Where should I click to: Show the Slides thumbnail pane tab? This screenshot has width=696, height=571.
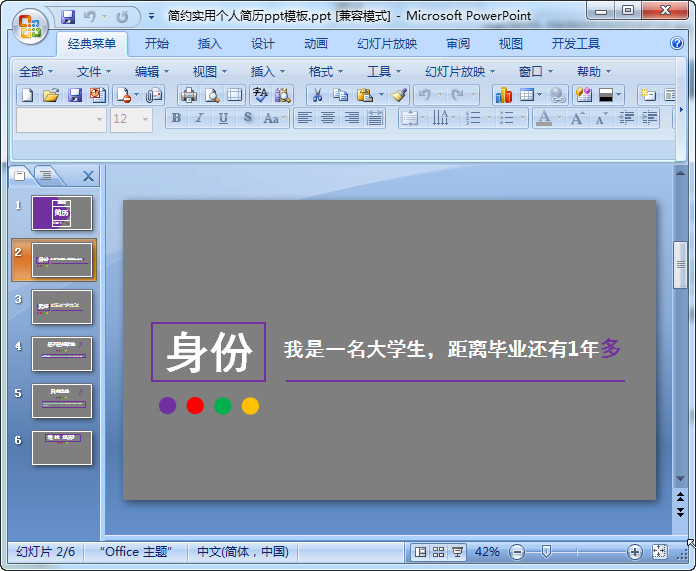[20, 176]
